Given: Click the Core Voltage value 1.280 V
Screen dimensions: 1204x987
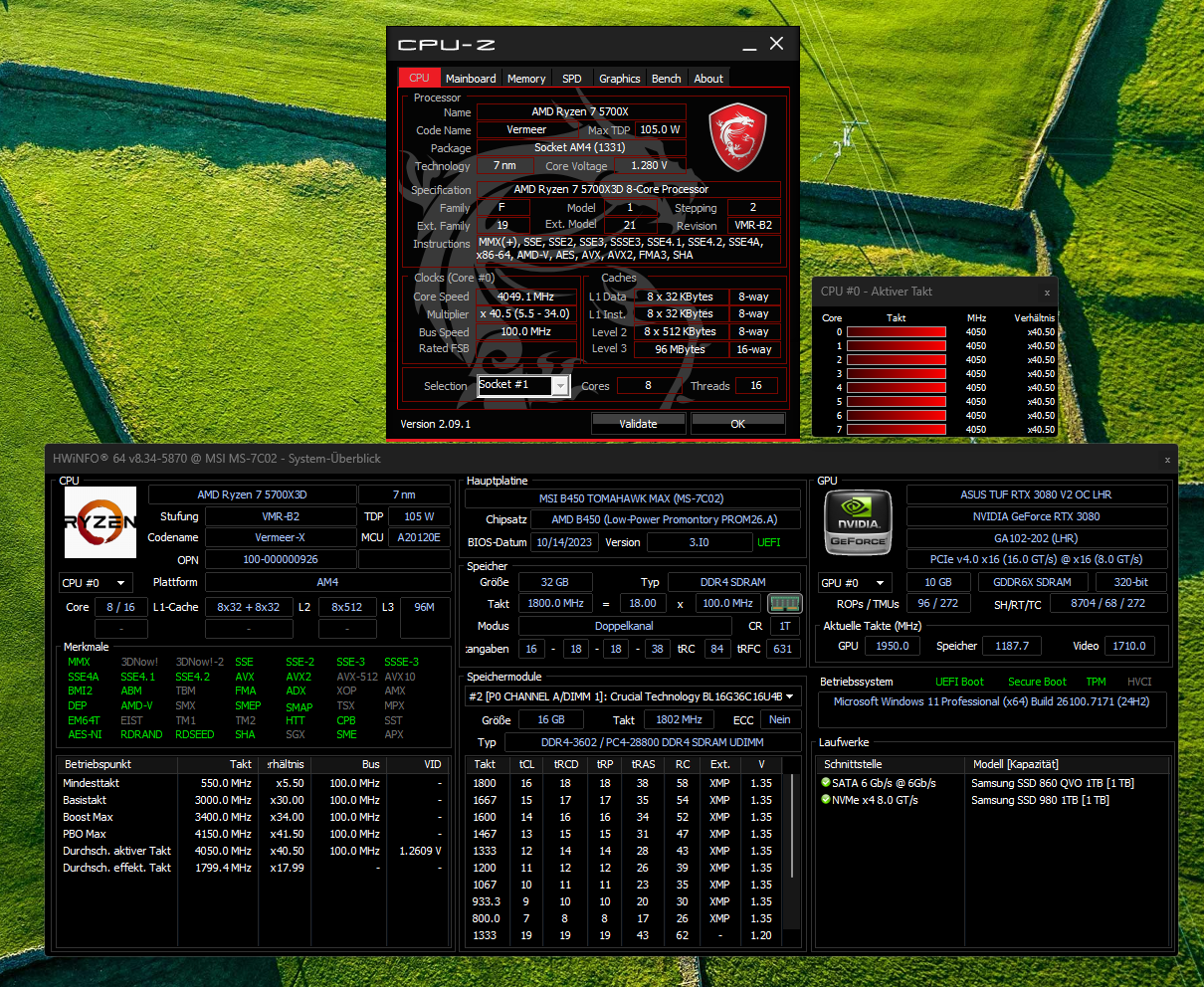Looking at the screenshot, I should [649, 166].
